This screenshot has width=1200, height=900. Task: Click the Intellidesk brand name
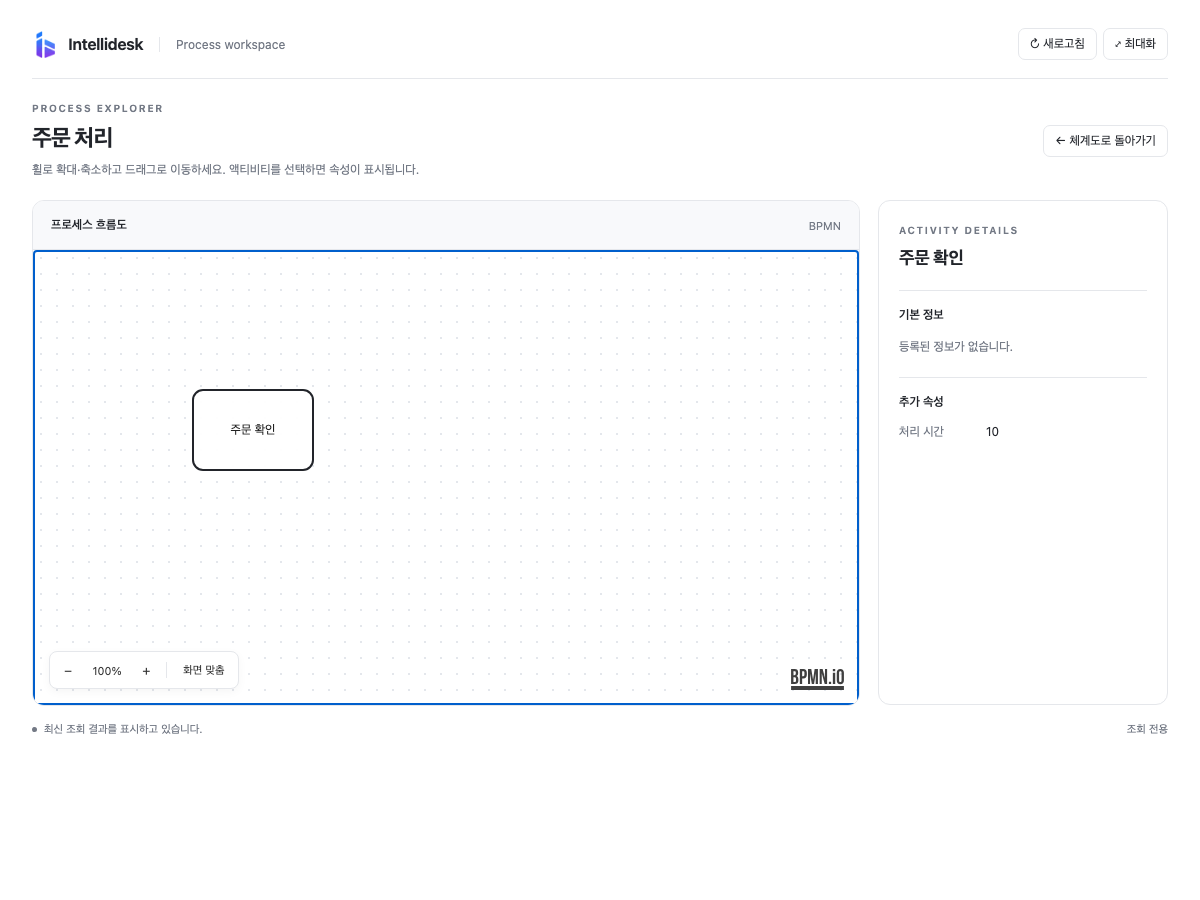[x=105, y=45]
